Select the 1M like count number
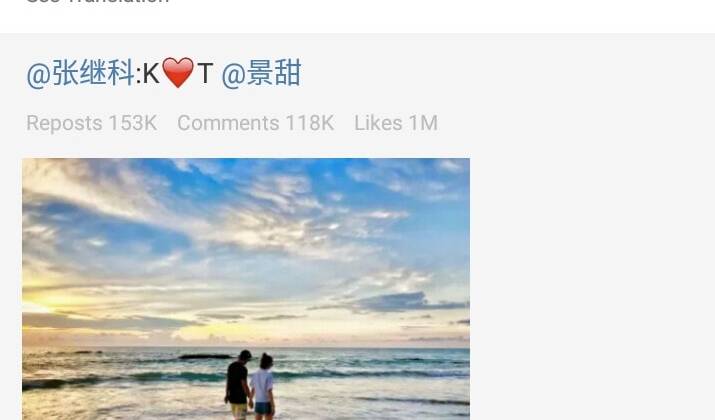Image resolution: width=715 pixels, height=420 pixels. (x=423, y=123)
